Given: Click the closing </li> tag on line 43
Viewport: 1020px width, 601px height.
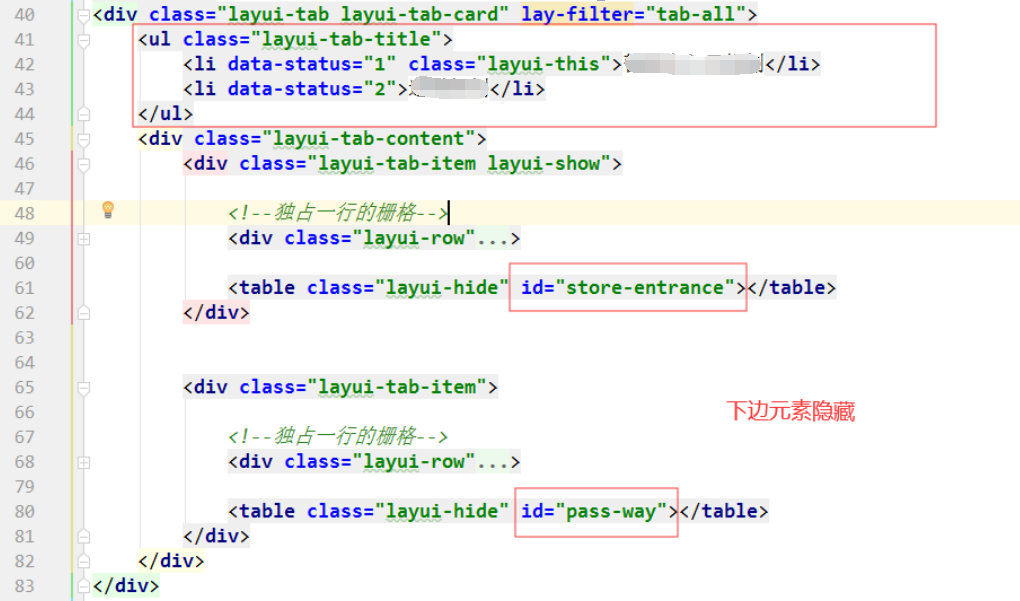Looking at the screenshot, I should coord(517,89).
